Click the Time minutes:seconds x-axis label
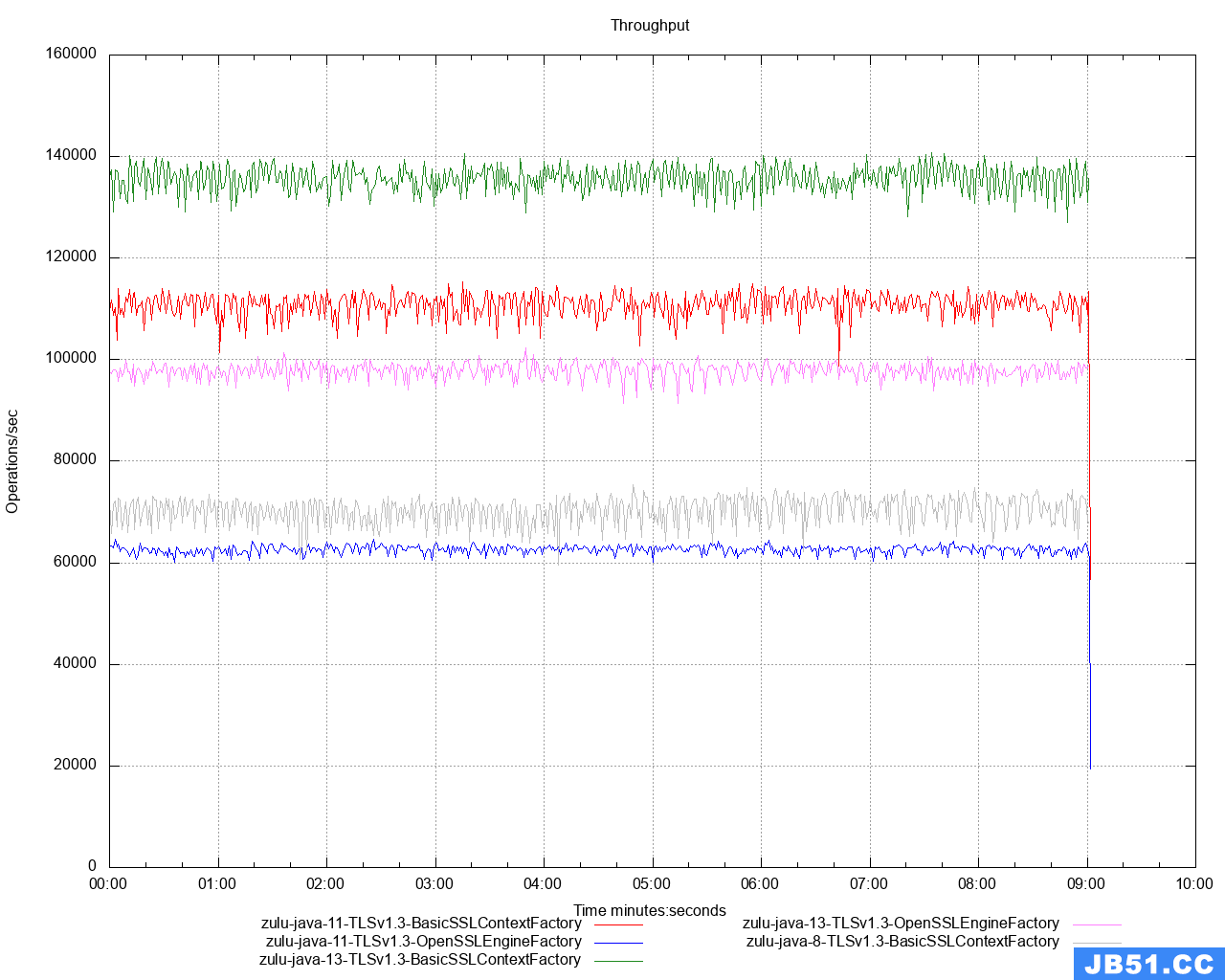 coord(650,911)
